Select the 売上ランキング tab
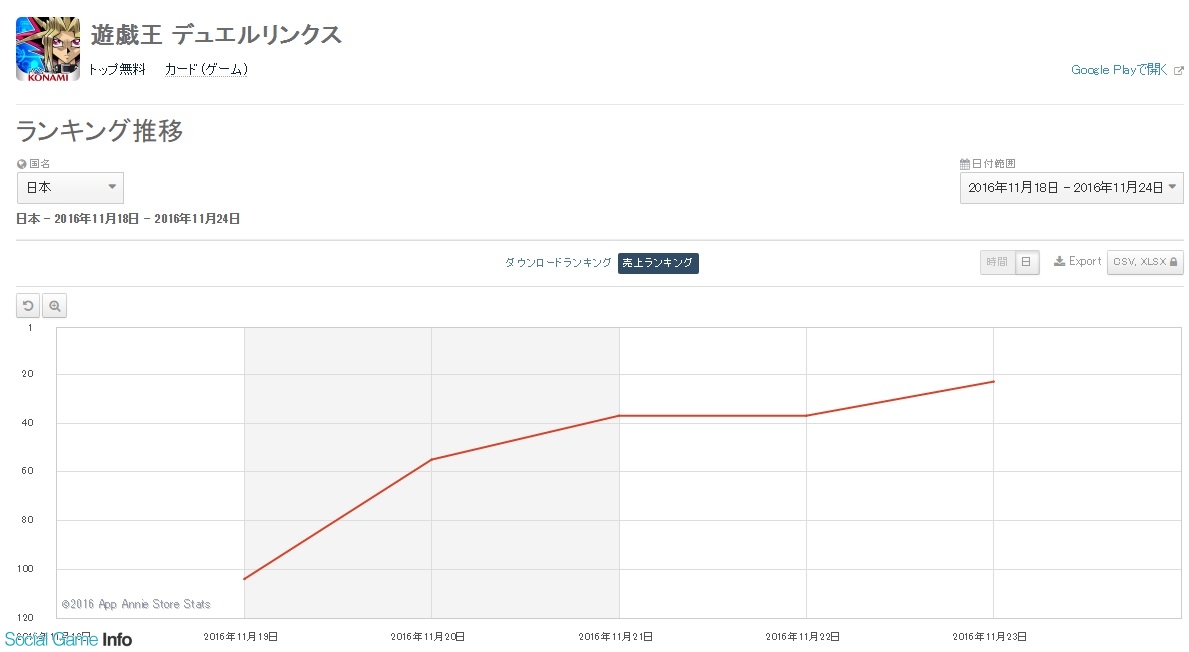This screenshot has width=1189, height=652. point(657,263)
